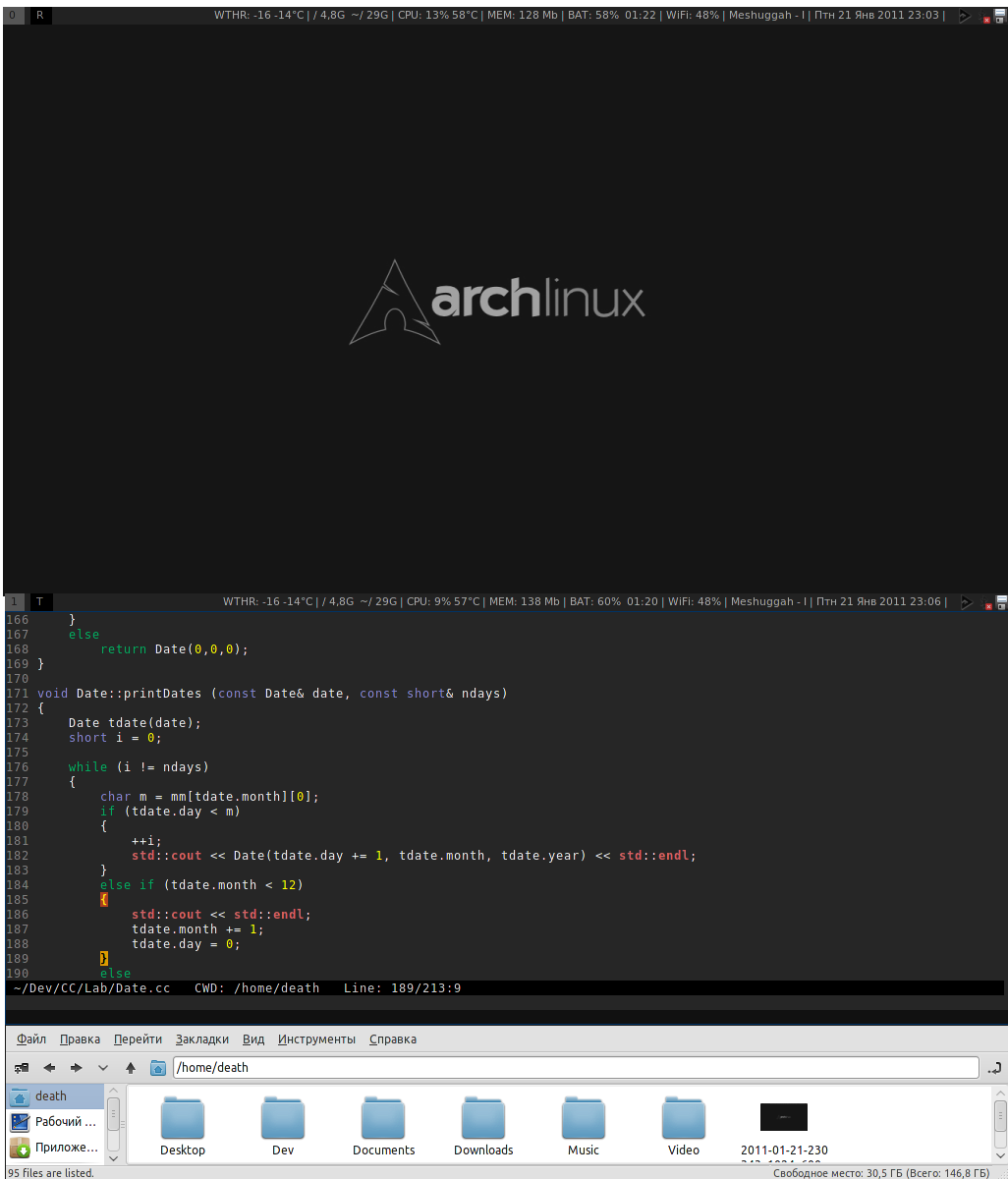1008x1179 pixels.
Task: Click the highlighted opening brace on line 185
Action: click(x=104, y=900)
